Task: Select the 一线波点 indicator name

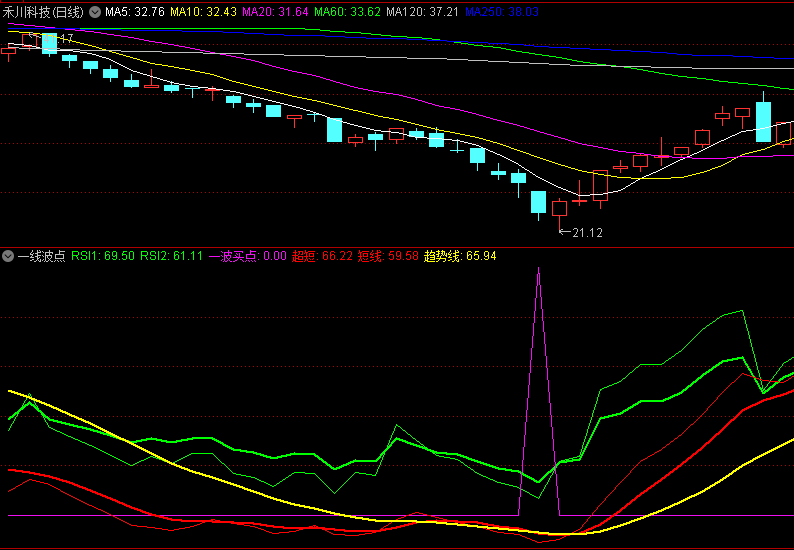Action: 42,256
